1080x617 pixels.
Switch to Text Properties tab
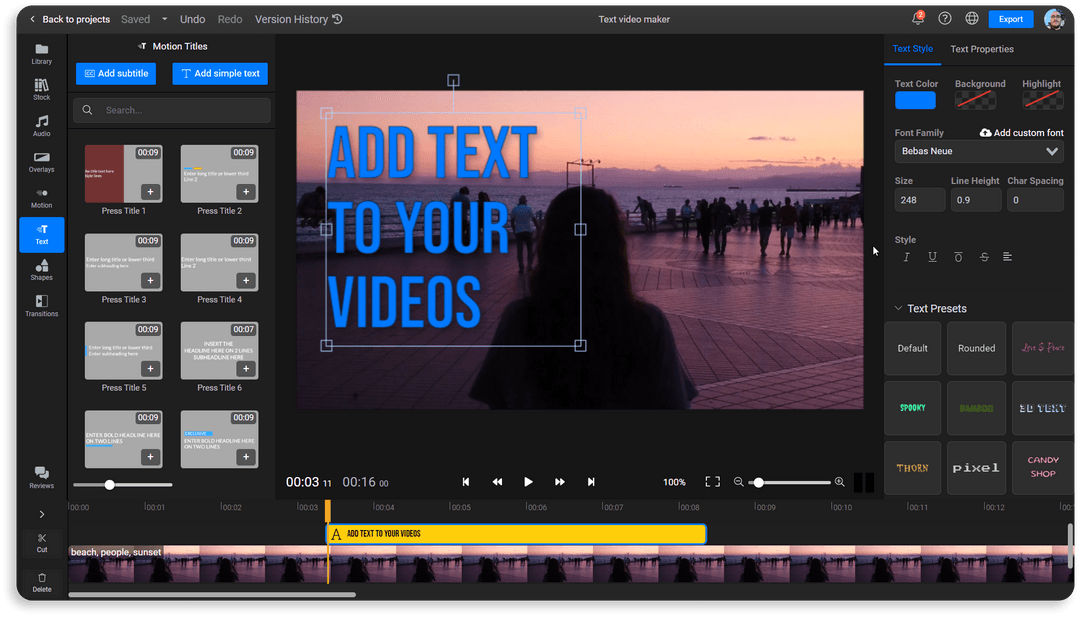click(x=982, y=49)
